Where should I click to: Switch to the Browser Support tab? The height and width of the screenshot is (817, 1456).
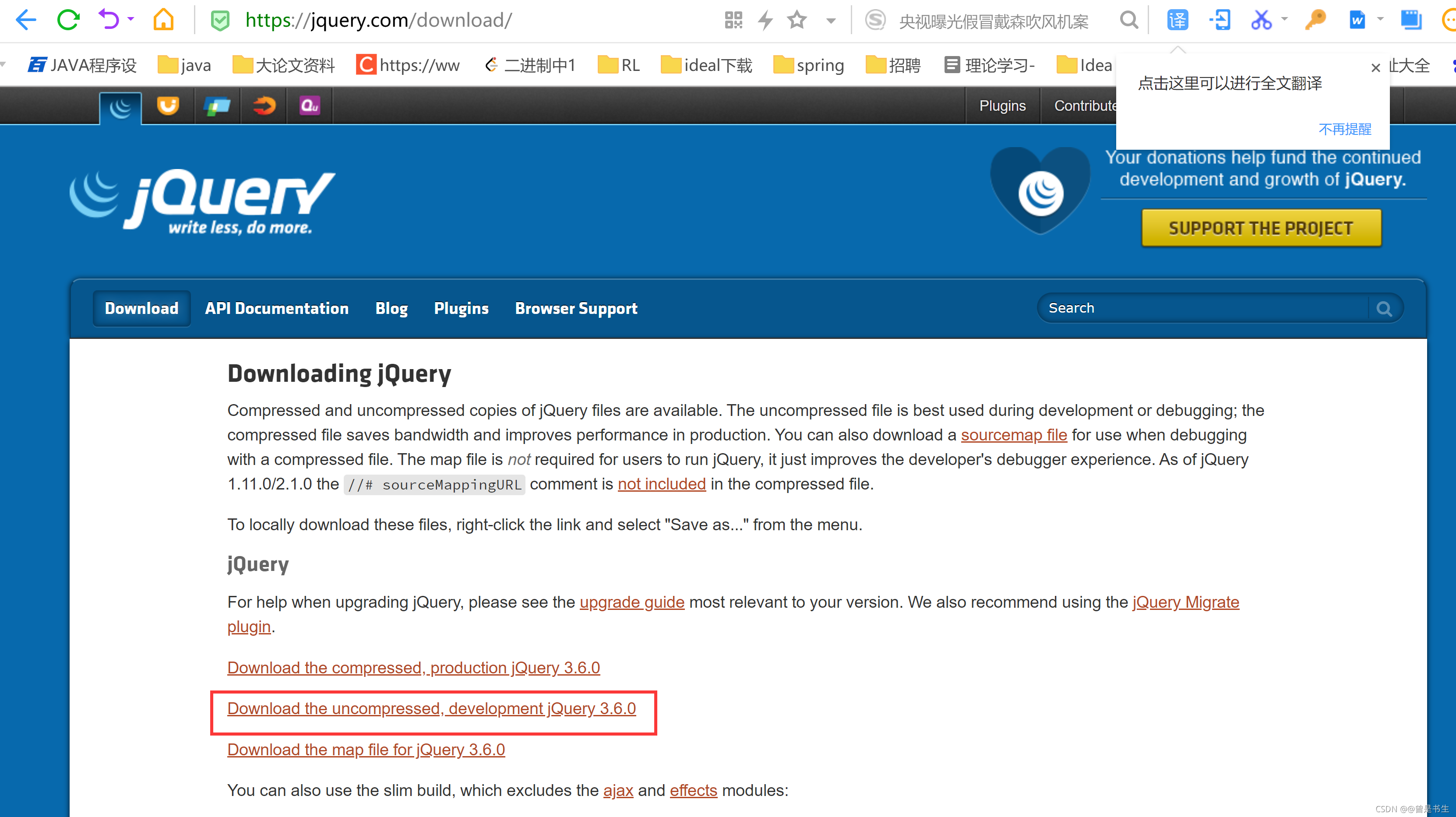(576, 309)
